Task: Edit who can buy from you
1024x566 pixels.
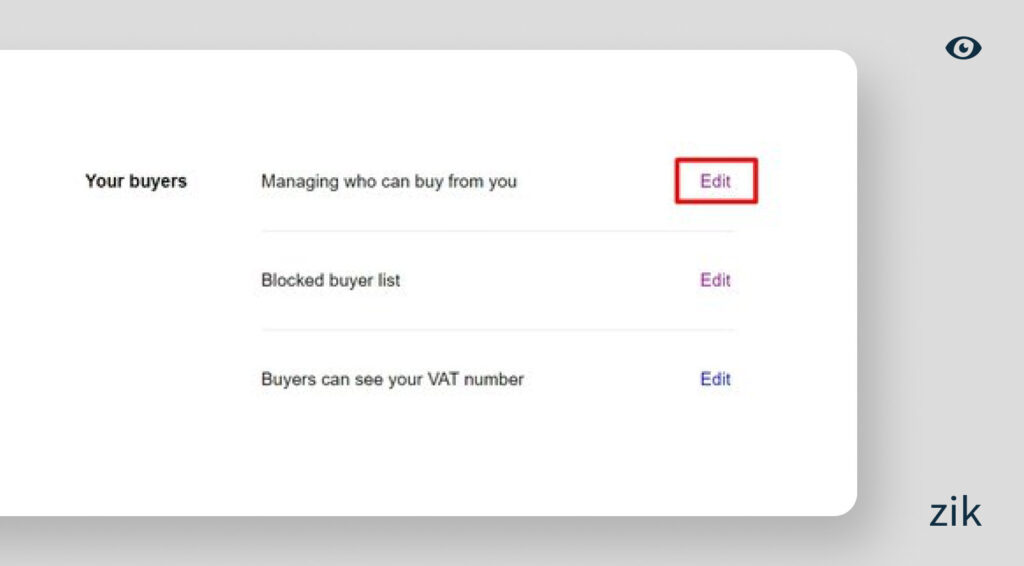Action: pyautogui.click(x=715, y=181)
